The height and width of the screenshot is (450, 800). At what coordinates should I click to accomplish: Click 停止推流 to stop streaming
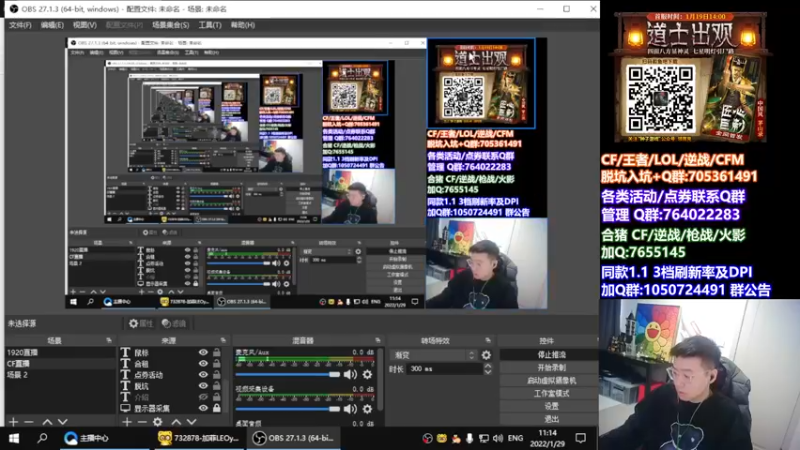(551, 355)
